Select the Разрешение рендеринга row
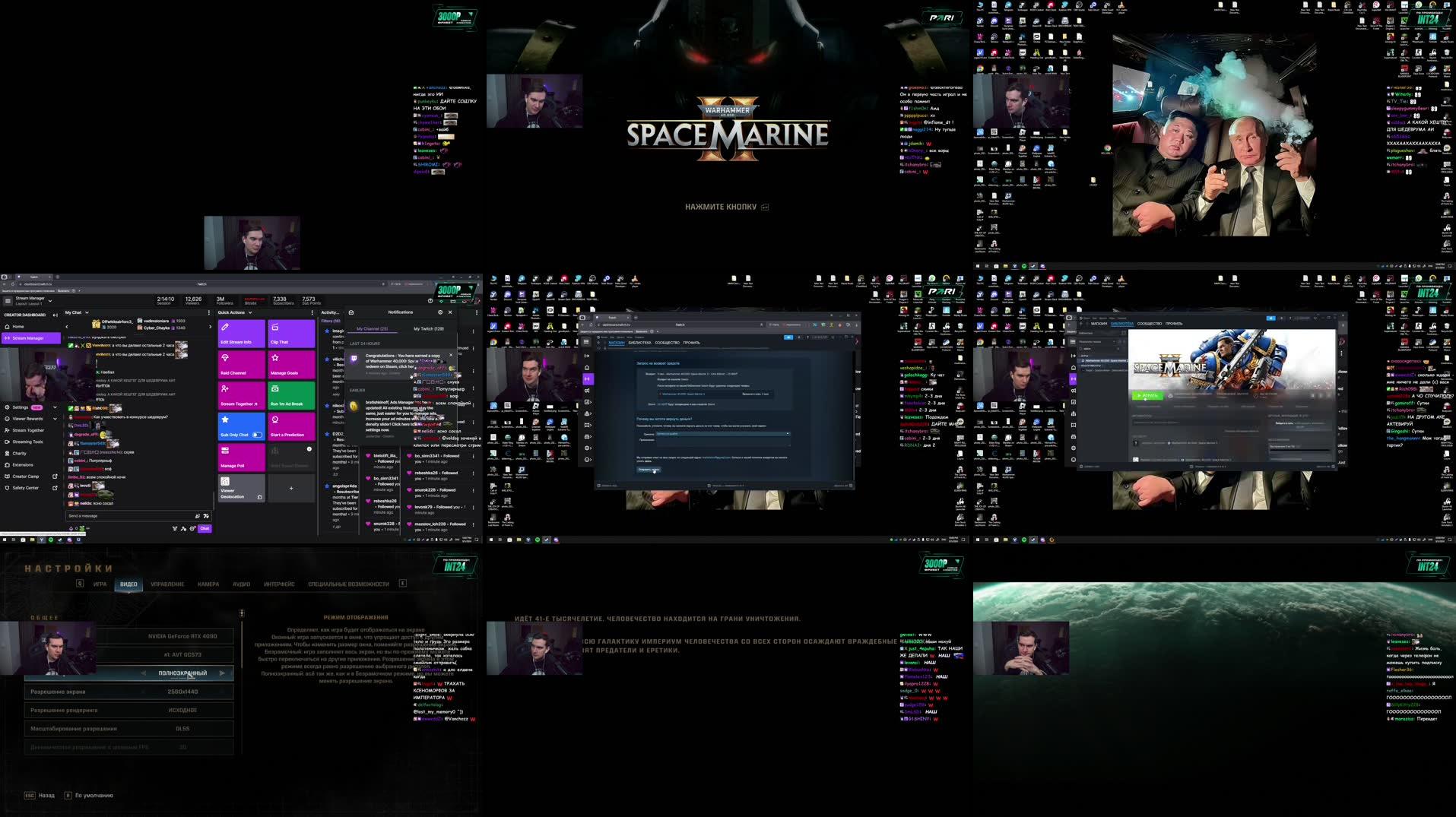 (129, 711)
